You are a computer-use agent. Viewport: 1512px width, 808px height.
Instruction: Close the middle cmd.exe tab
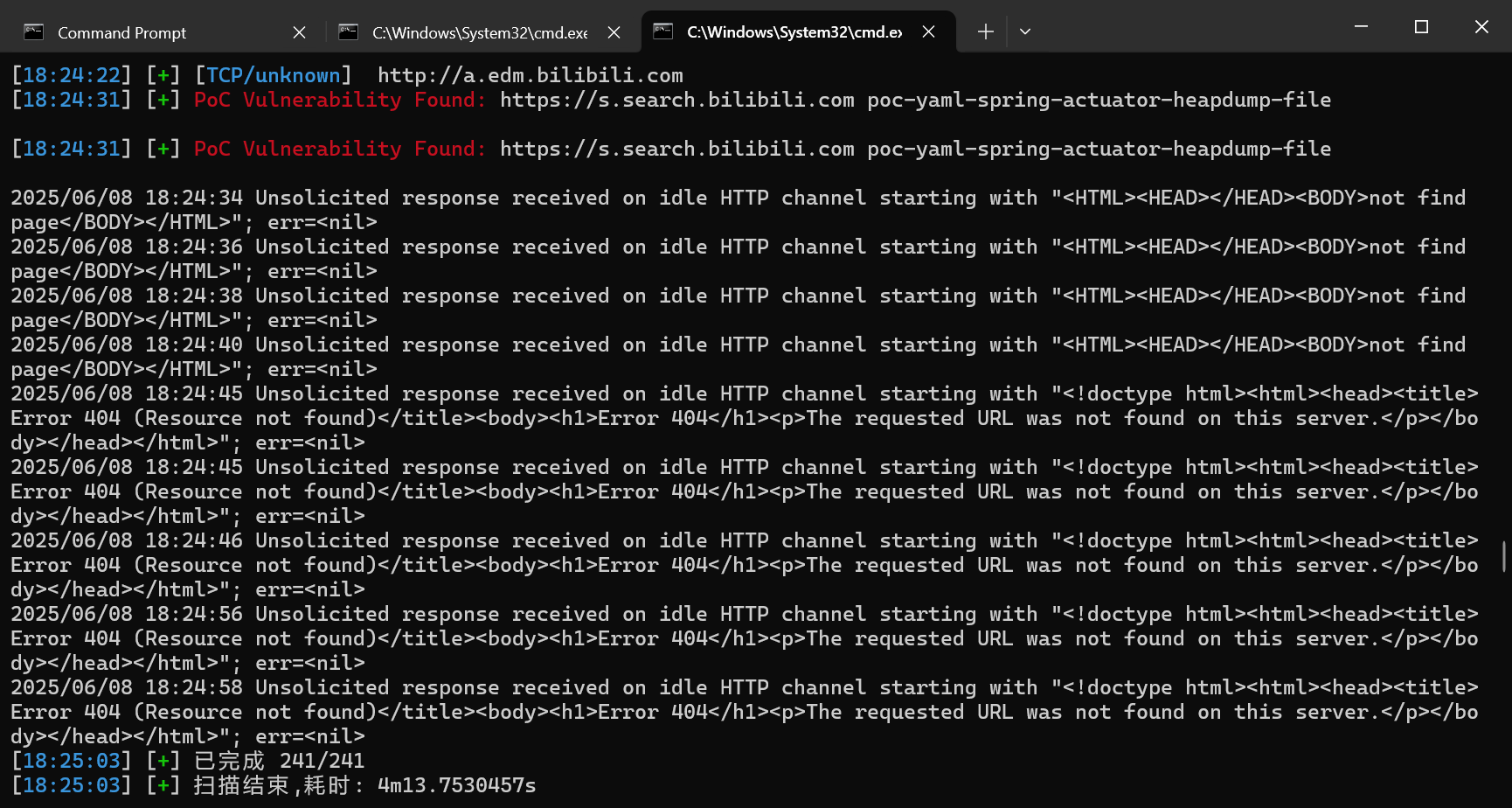[x=614, y=32]
